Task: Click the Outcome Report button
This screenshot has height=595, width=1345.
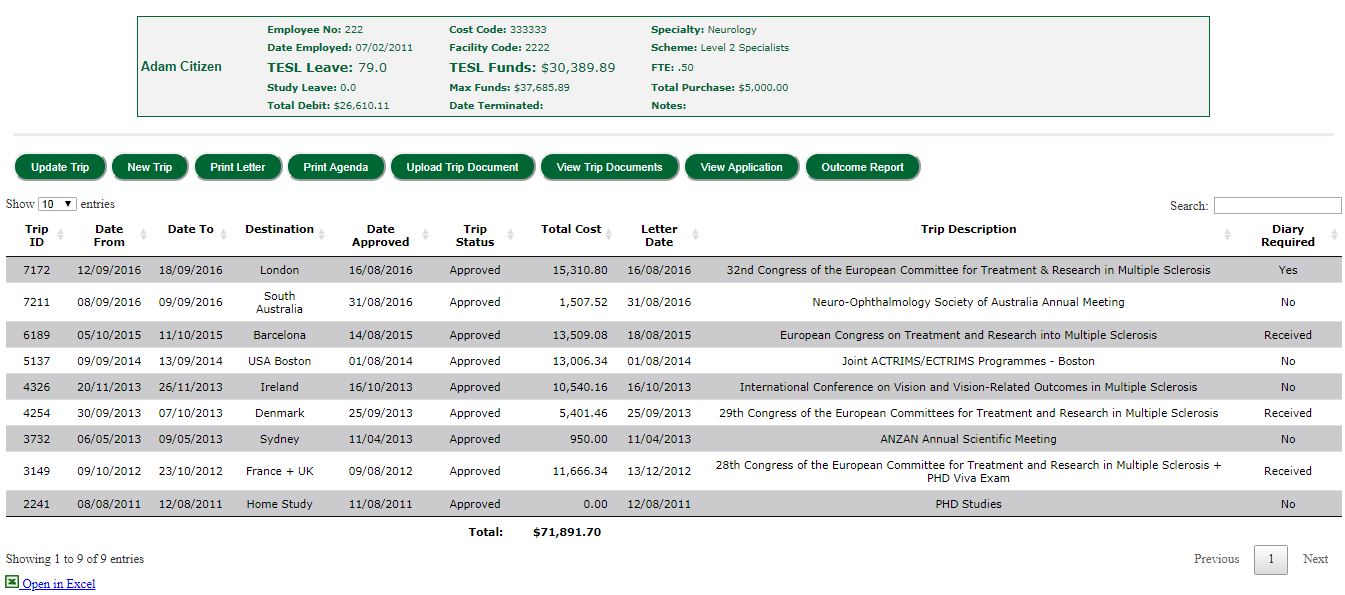Action: coord(862,167)
